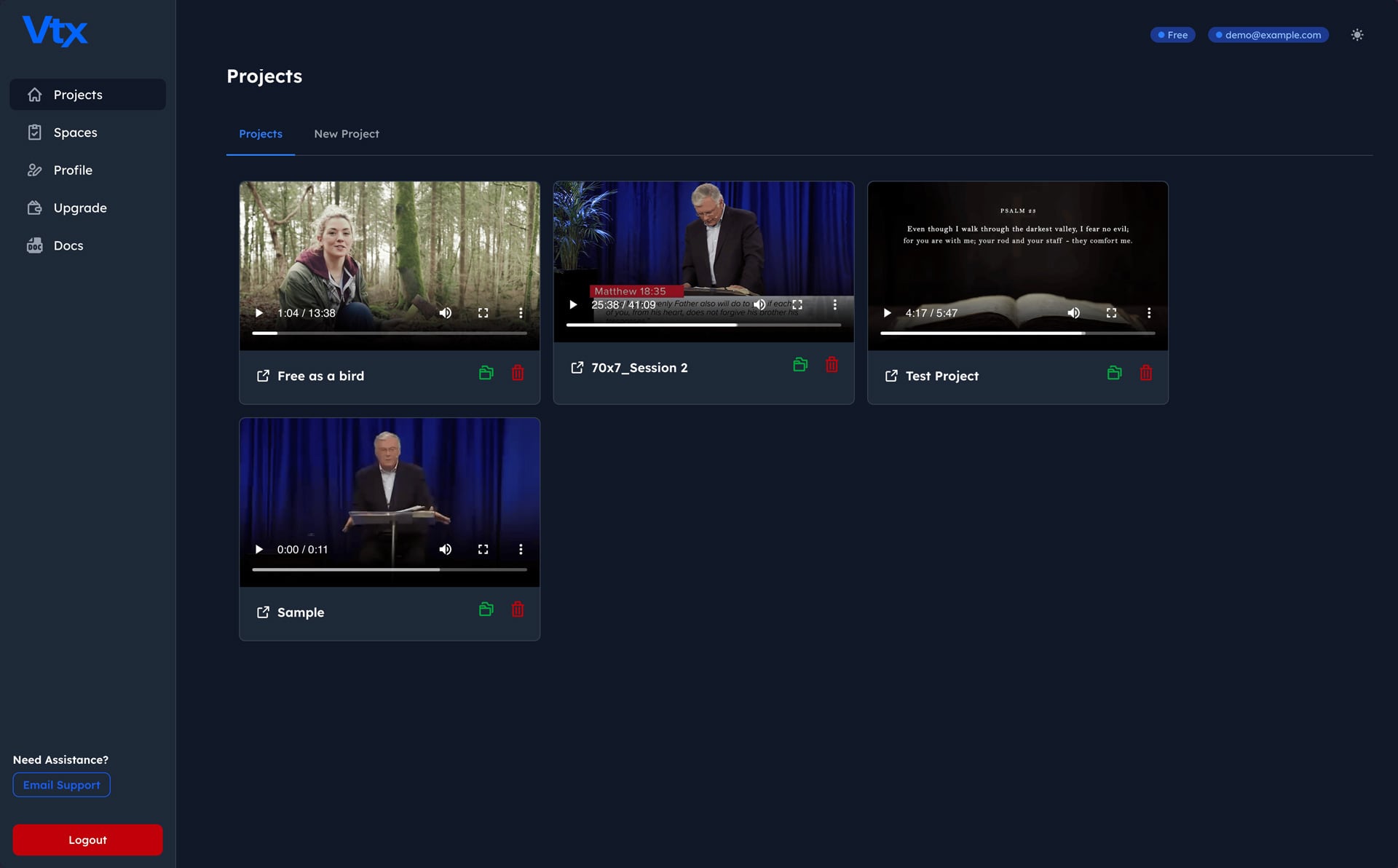This screenshot has width=1398, height=868.
Task: Delete the Free as a bird project
Action: click(518, 373)
